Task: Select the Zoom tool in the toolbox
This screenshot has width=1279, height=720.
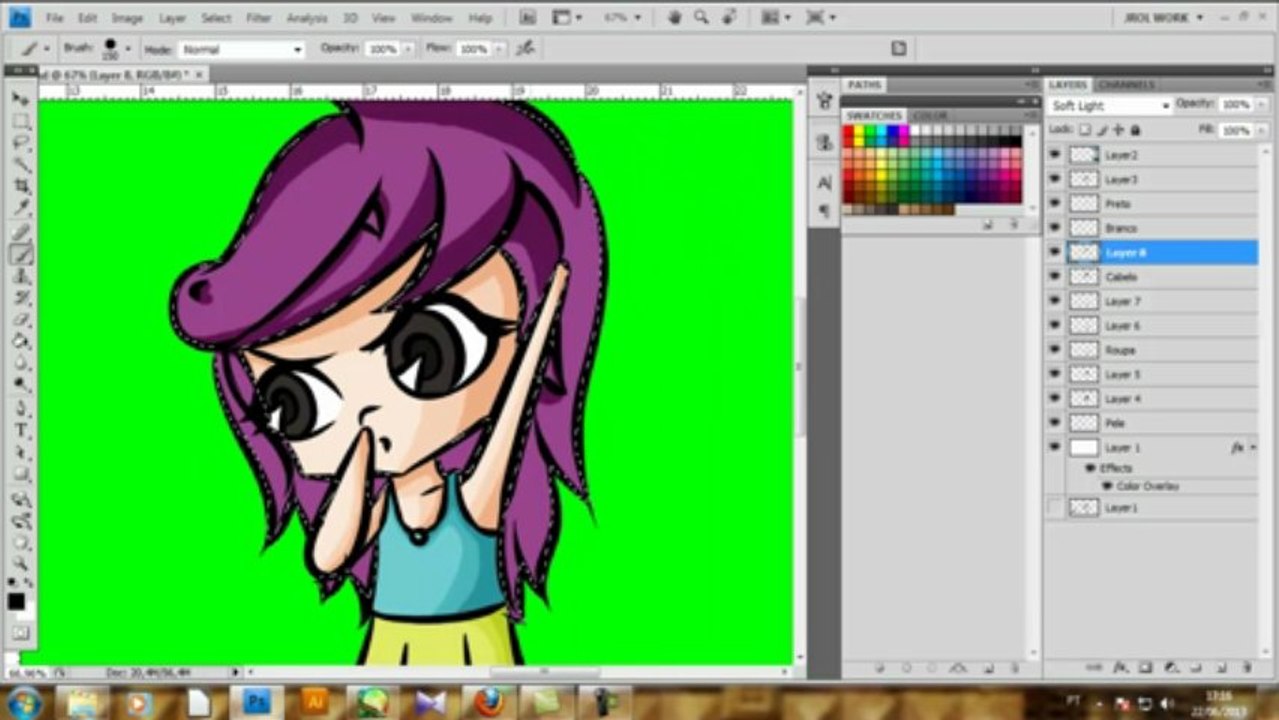Action: 21,563
